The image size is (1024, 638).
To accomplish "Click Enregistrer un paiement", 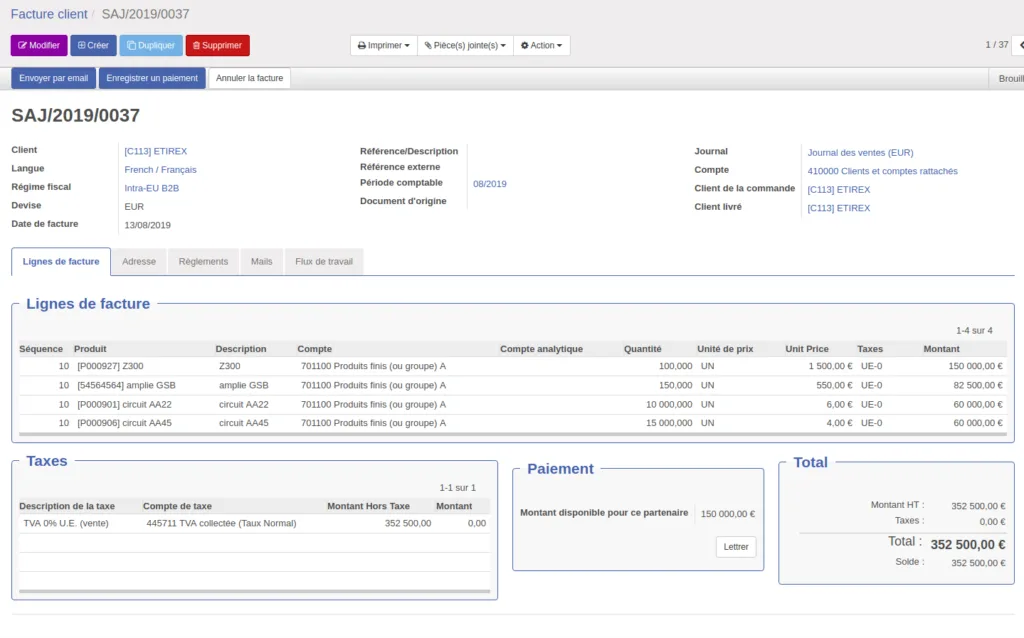I will [x=152, y=78].
